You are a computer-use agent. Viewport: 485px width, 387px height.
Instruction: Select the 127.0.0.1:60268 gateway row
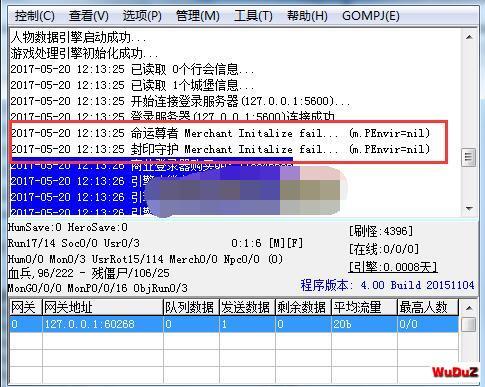click(234, 324)
